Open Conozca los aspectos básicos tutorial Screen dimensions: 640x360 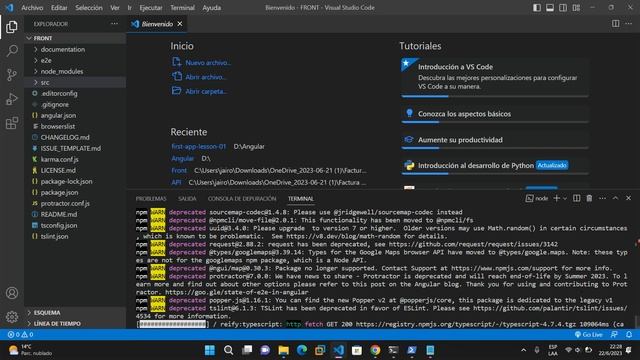tap(495, 114)
